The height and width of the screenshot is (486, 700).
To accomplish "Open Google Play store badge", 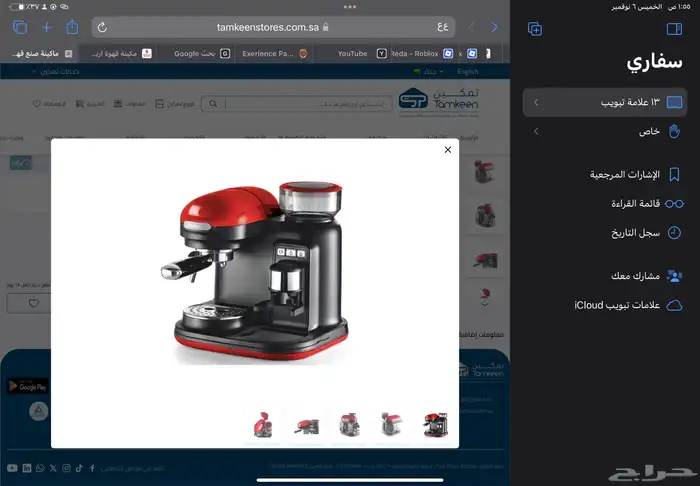I will coord(27,386).
